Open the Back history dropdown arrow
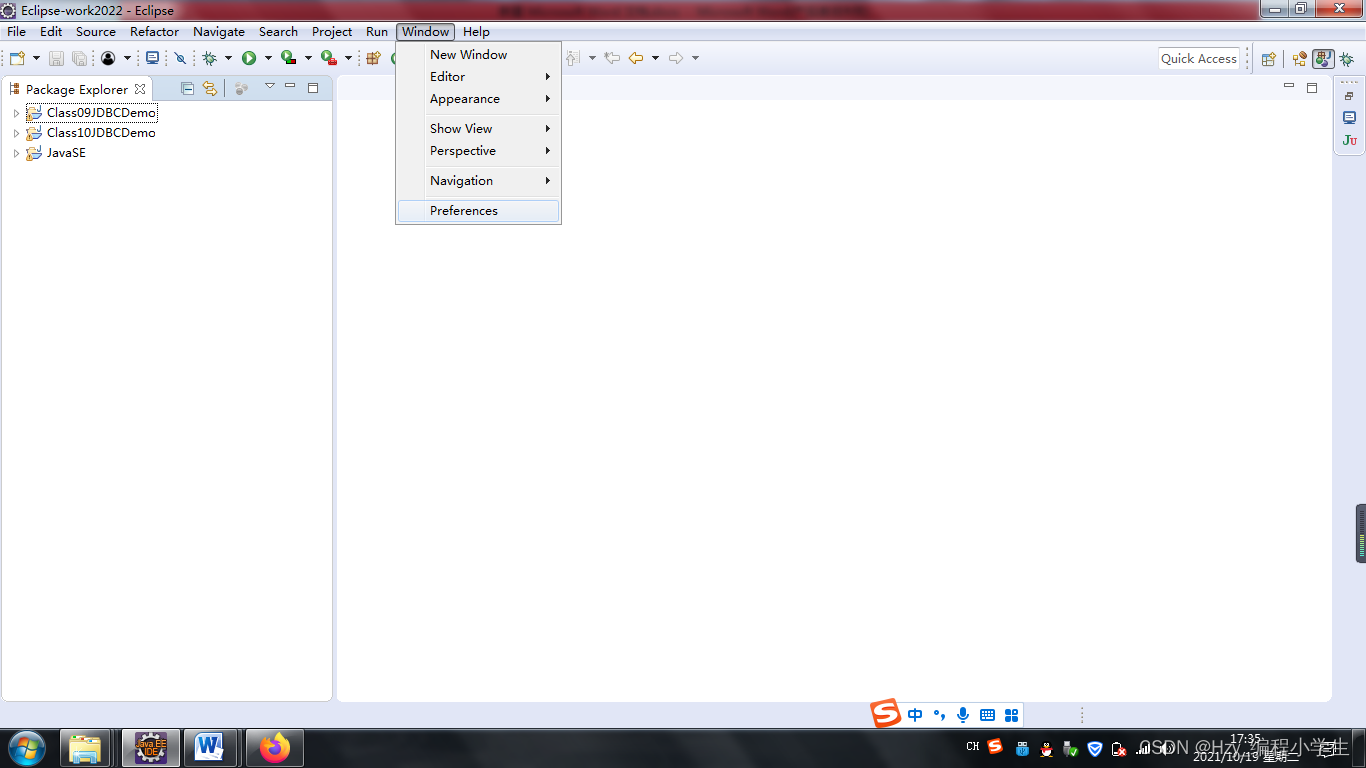This screenshot has width=1366, height=768. (x=655, y=58)
